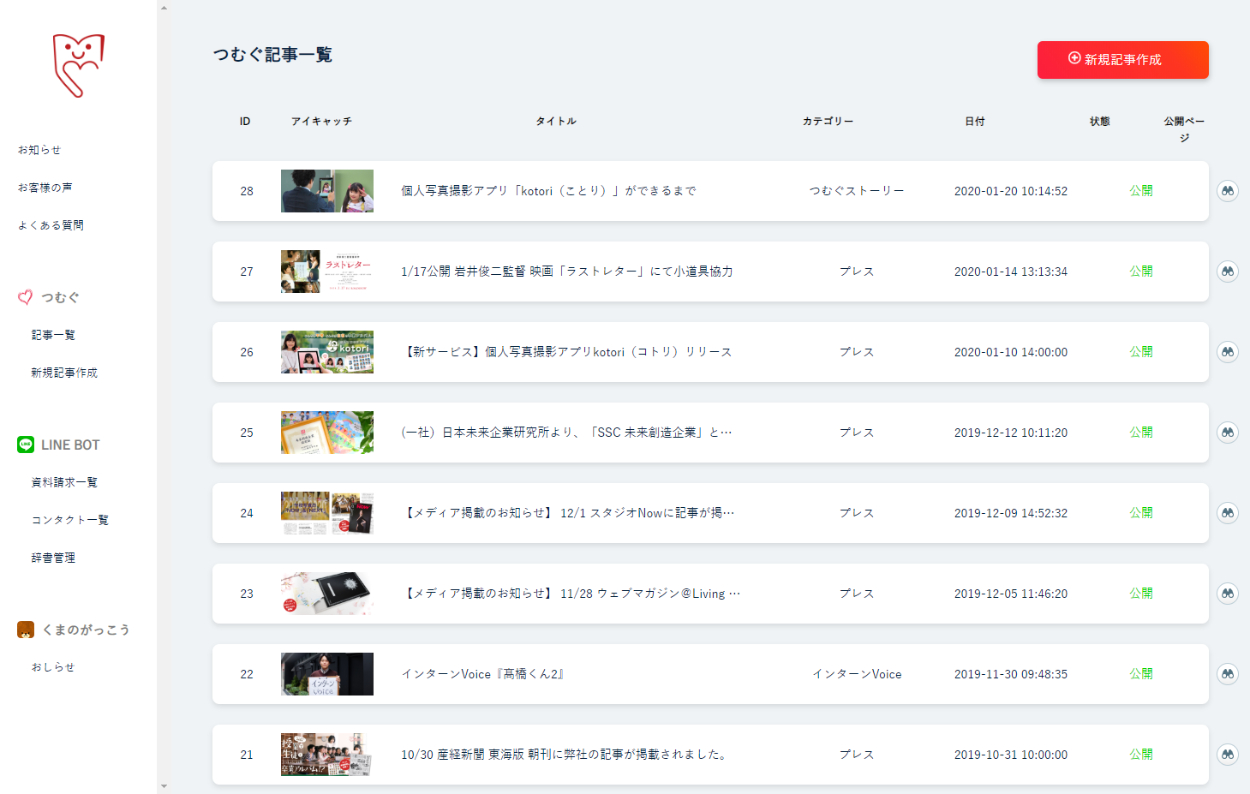This screenshot has width=1250, height=794.
Task: Open binoculars preview for article 24
Action: pos(1227,513)
